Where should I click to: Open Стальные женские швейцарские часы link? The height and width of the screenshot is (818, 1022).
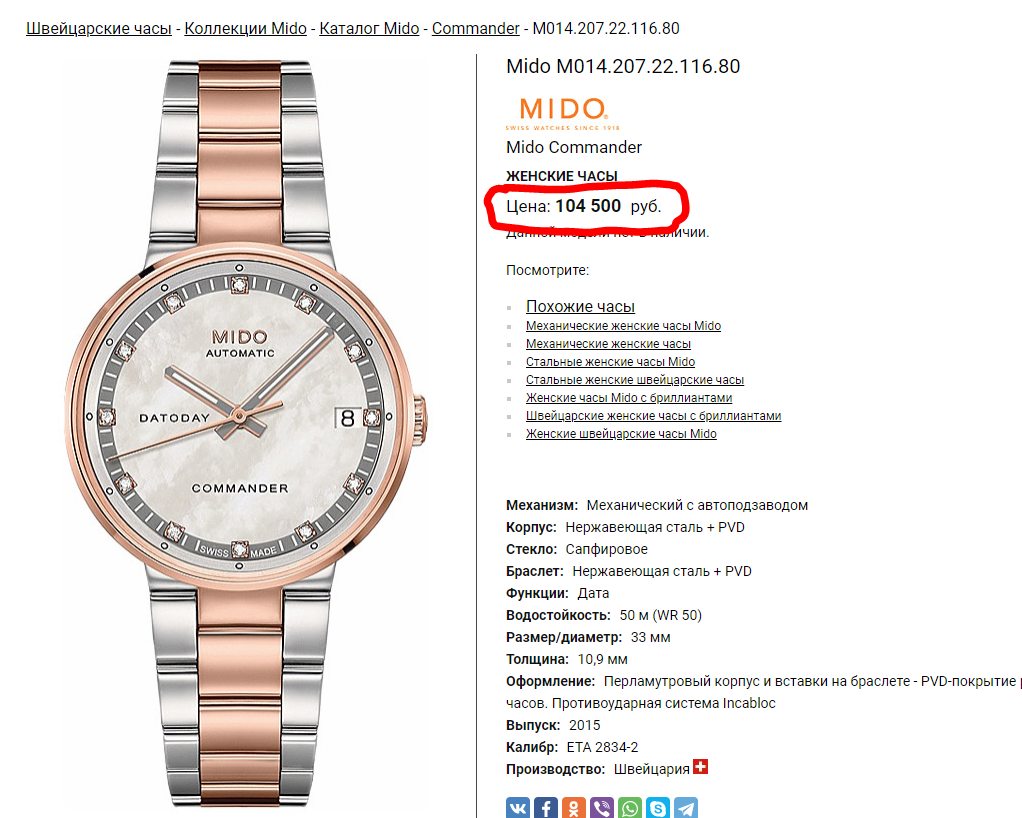pyautogui.click(x=635, y=380)
